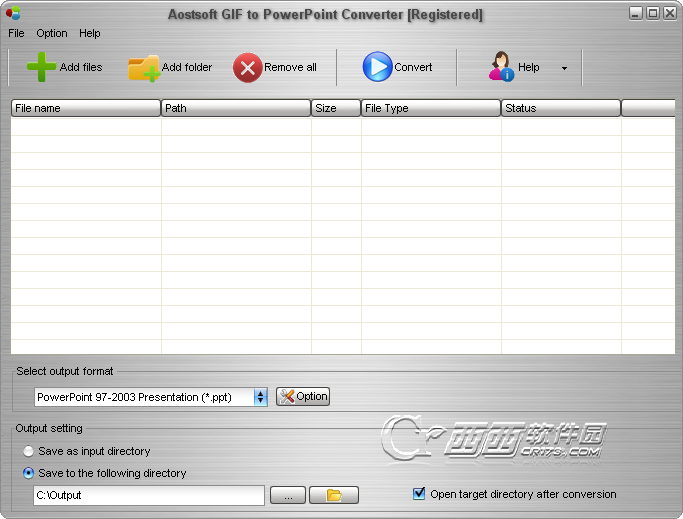
Task: Click the green plus Add files icon
Action: point(41,67)
